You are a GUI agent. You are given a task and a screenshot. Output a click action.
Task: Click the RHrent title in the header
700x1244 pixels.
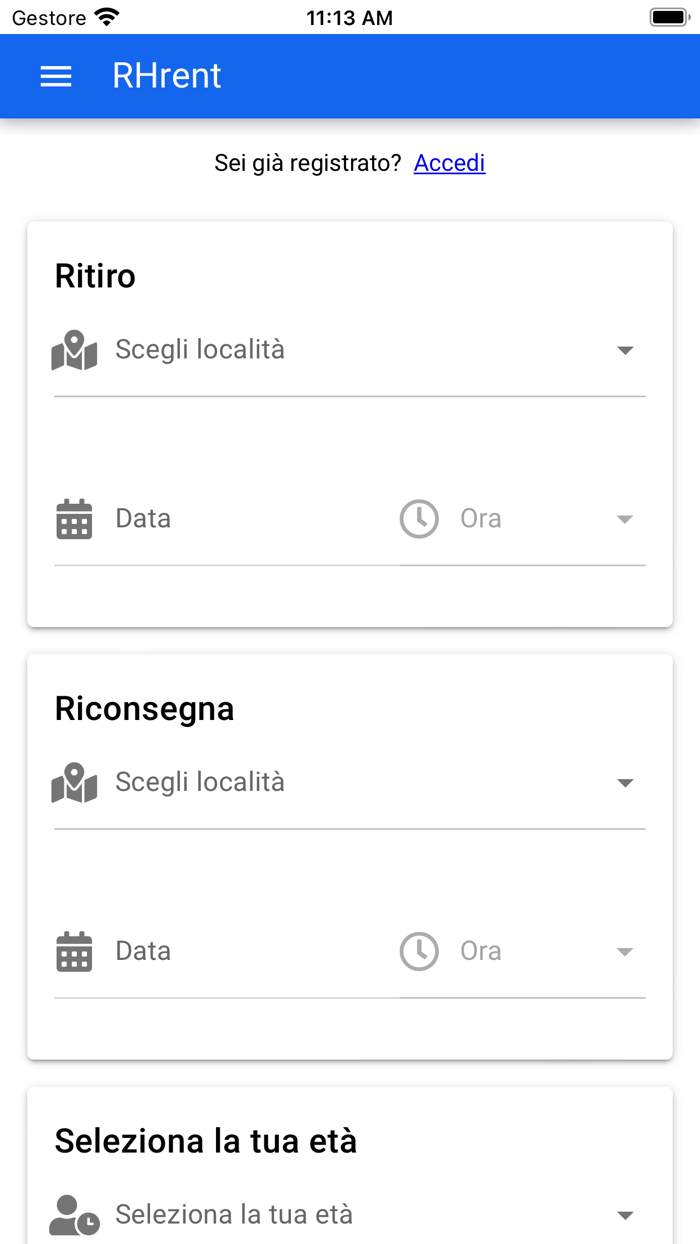click(x=166, y=76)
